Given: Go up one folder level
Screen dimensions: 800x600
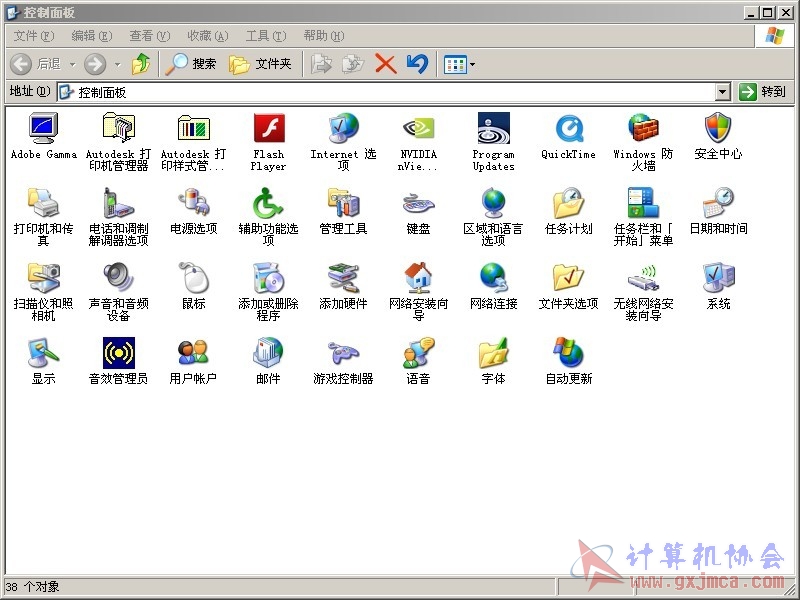Looking at the screenshot, I should (141, 64).
